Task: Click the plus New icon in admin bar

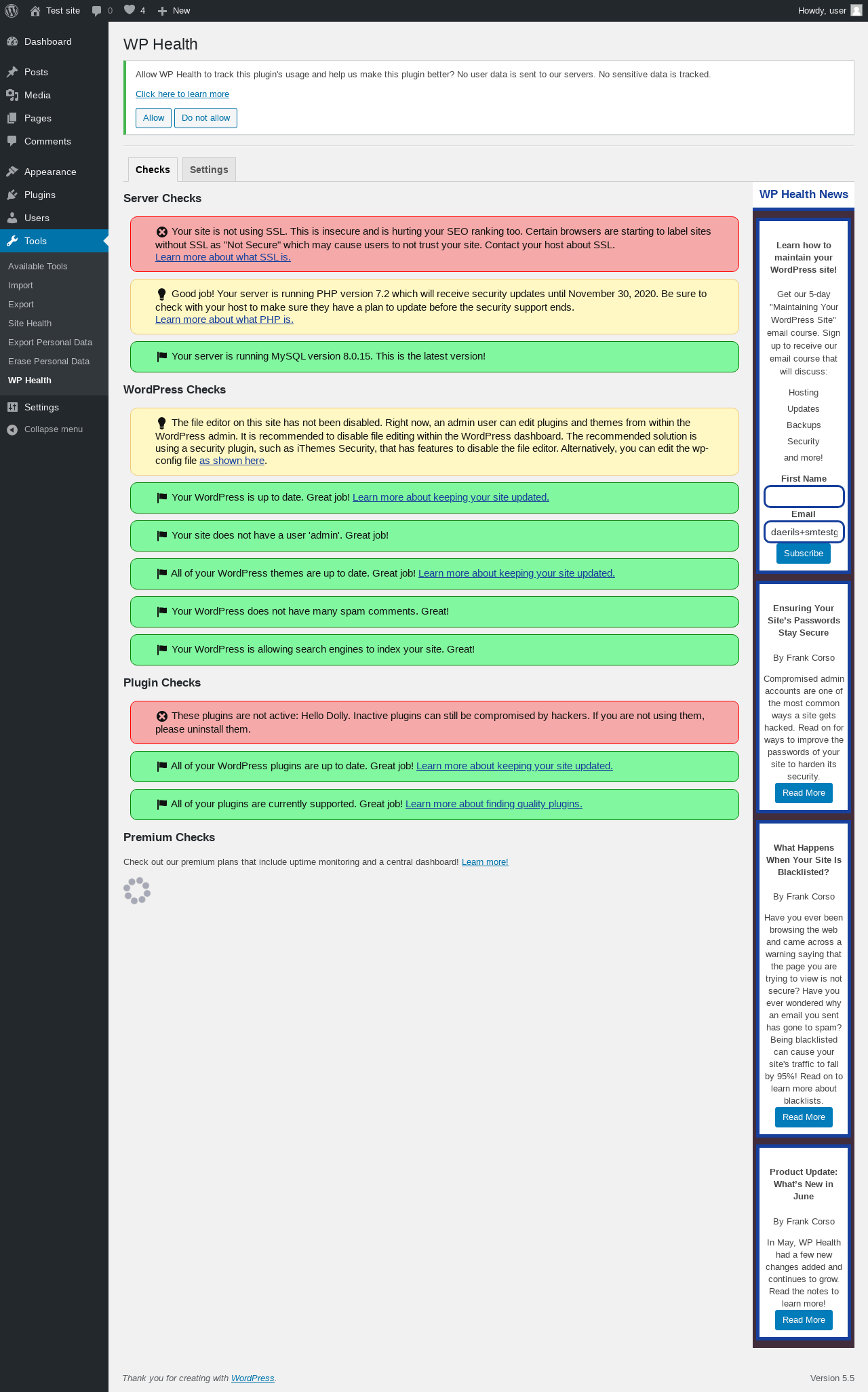Action: click(162, 11)
